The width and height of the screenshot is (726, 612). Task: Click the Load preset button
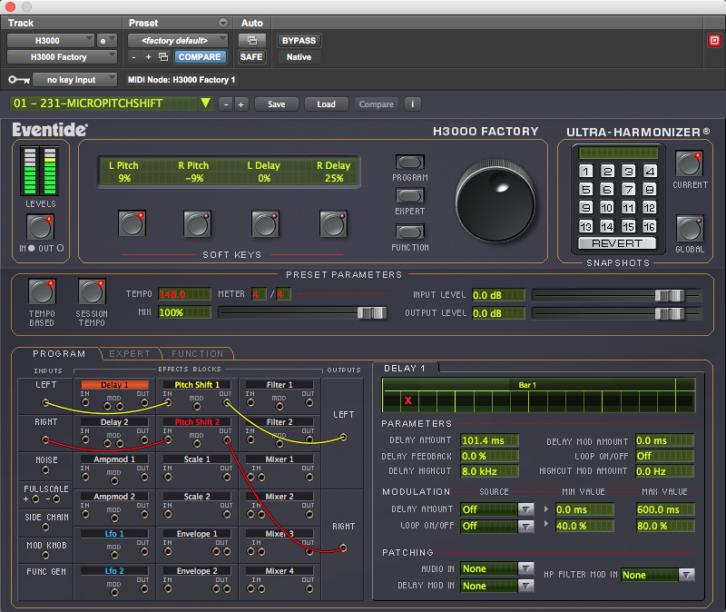pyautogui.click(x=326, y=104)
